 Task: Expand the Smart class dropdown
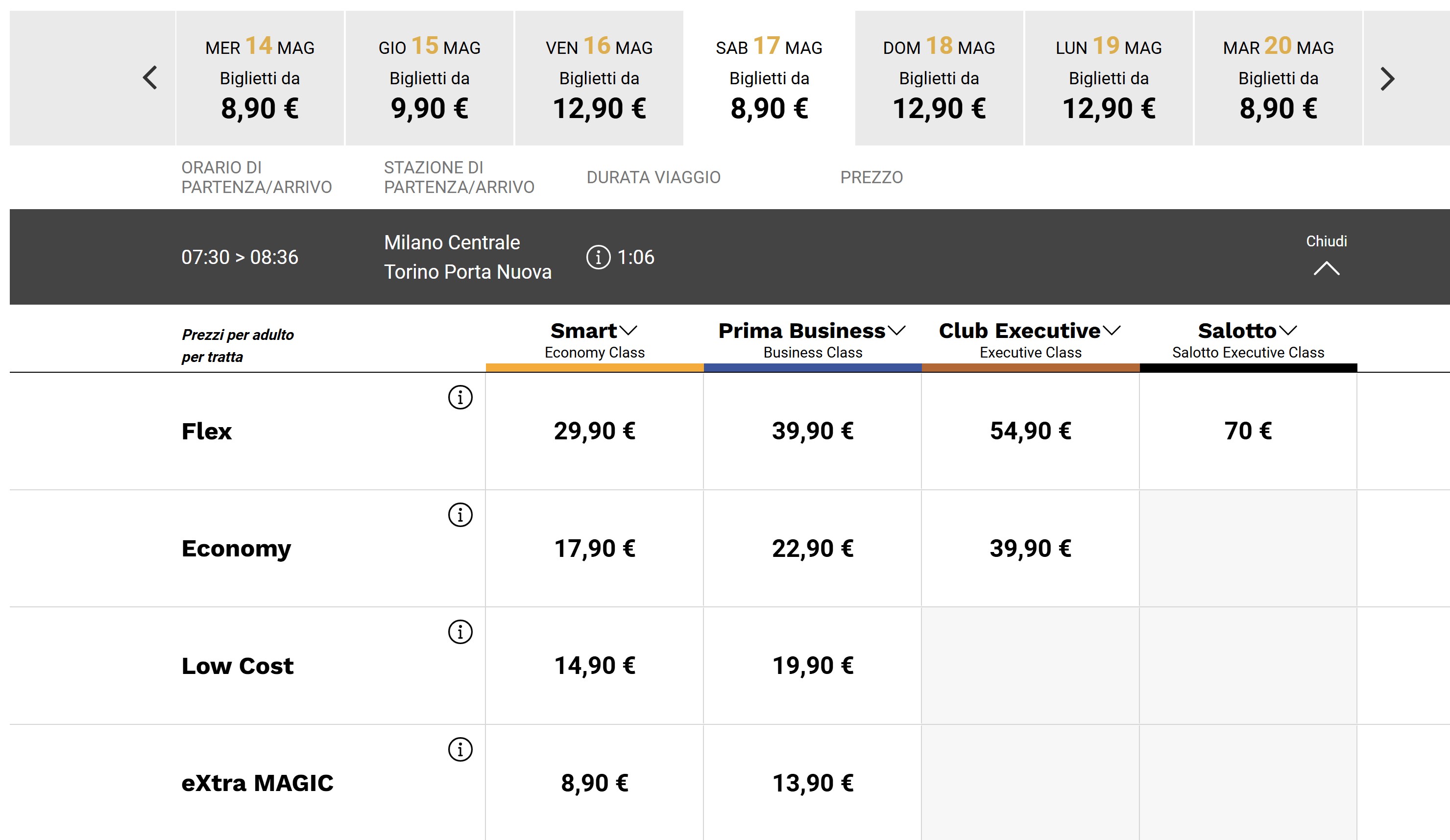(628, 331)
